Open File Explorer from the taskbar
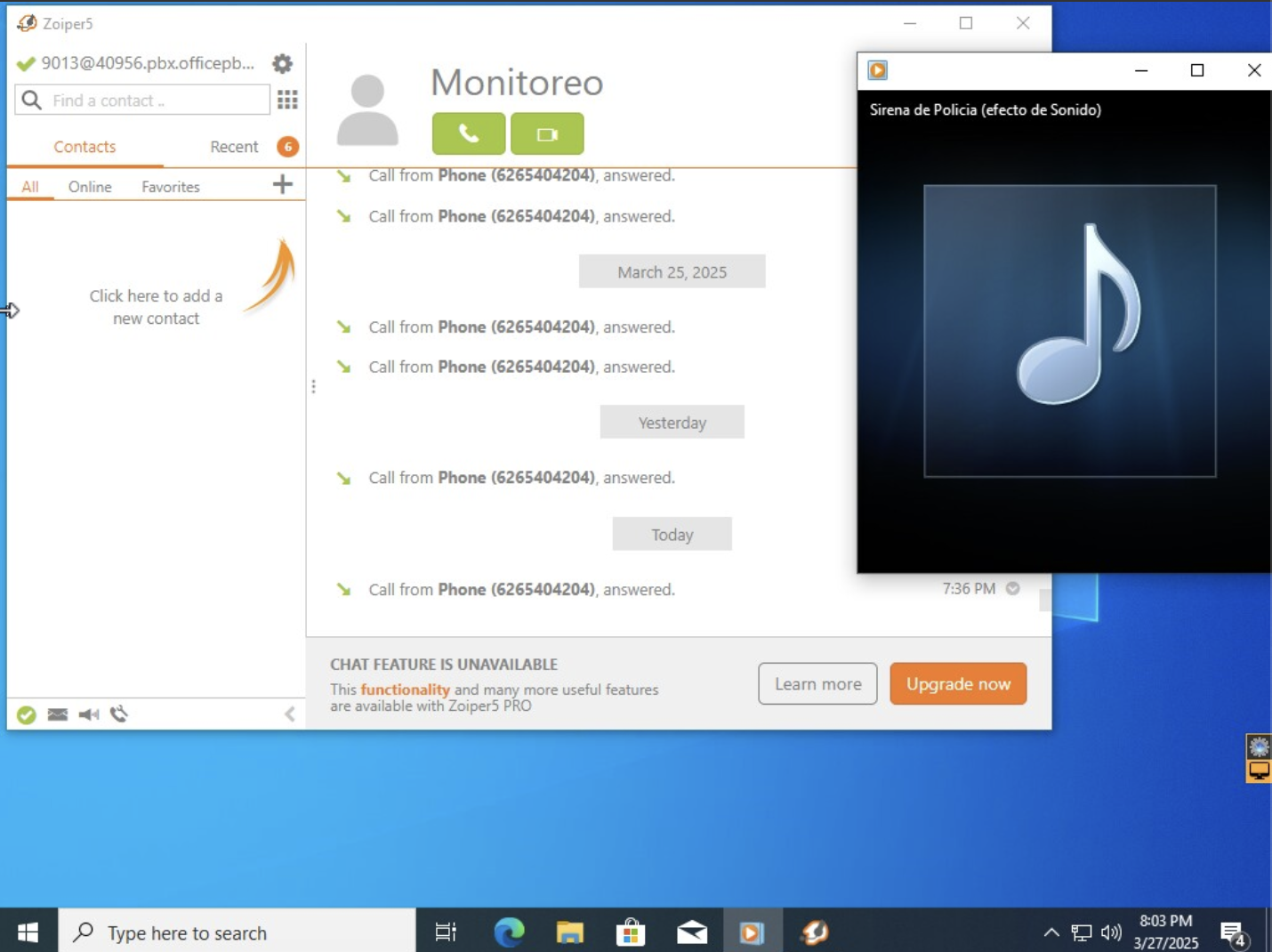Viewport: 1272px width, 952px height. [x=570, y=932]
